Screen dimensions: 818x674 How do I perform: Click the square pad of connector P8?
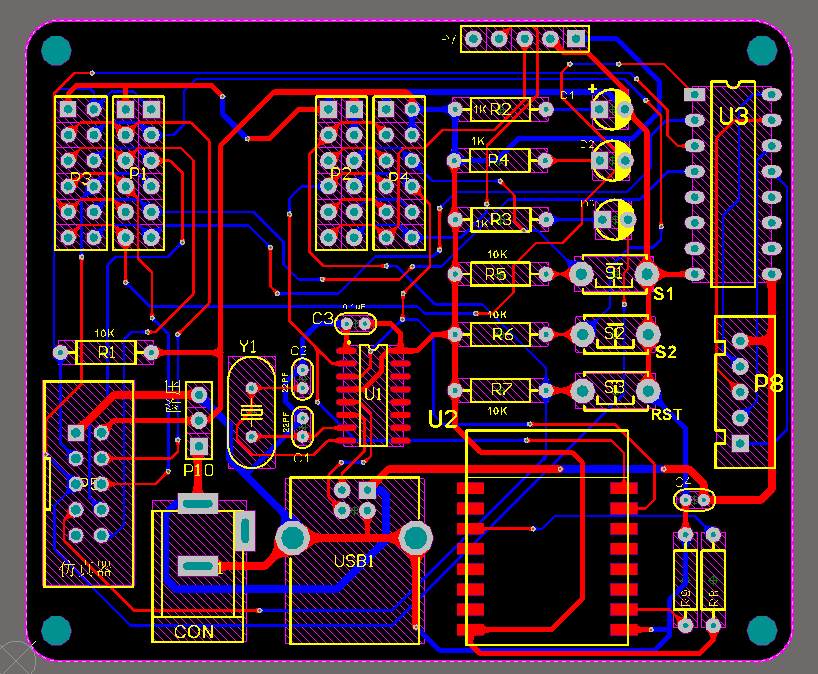coord(740,443)
